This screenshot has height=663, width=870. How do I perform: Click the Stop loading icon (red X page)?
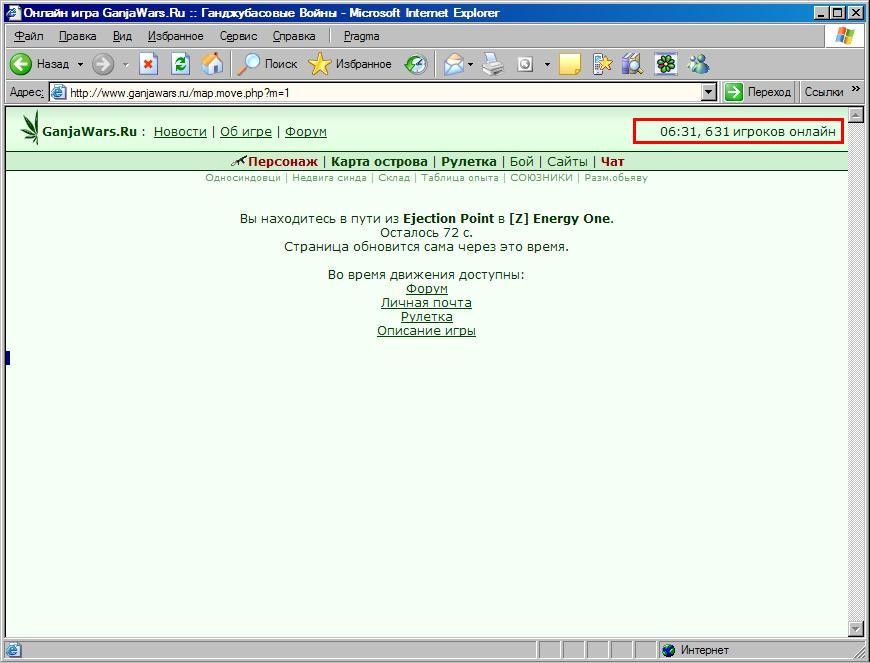coord(148,64)
